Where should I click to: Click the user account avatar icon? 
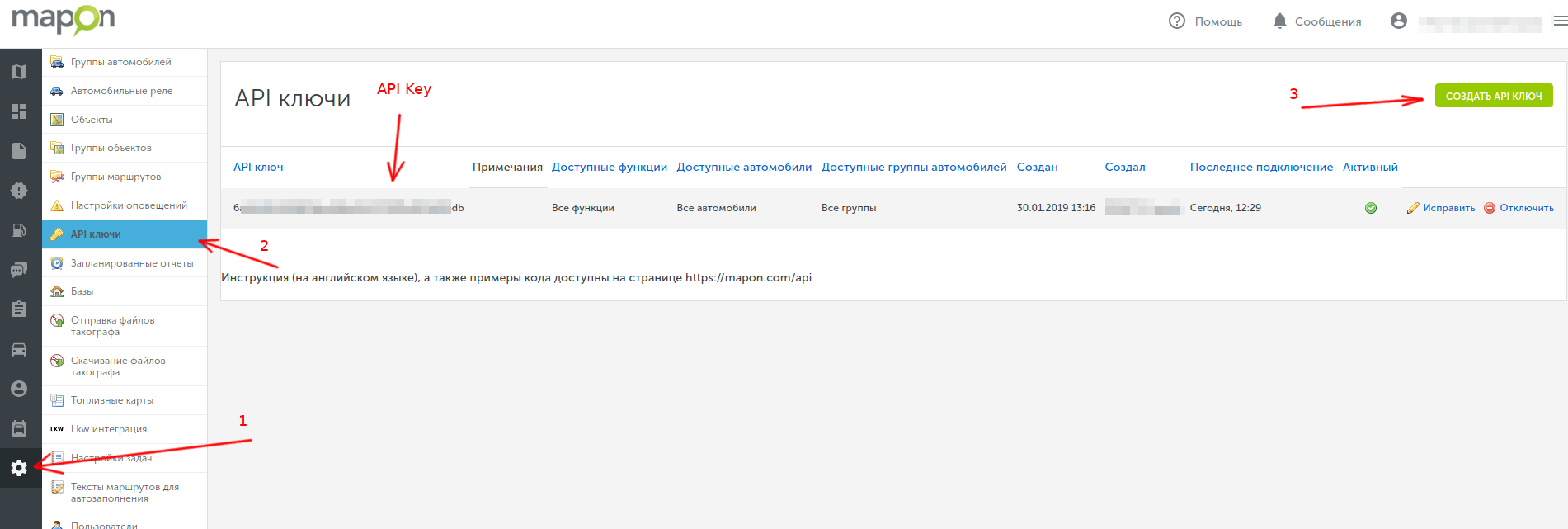[1398, 21]
